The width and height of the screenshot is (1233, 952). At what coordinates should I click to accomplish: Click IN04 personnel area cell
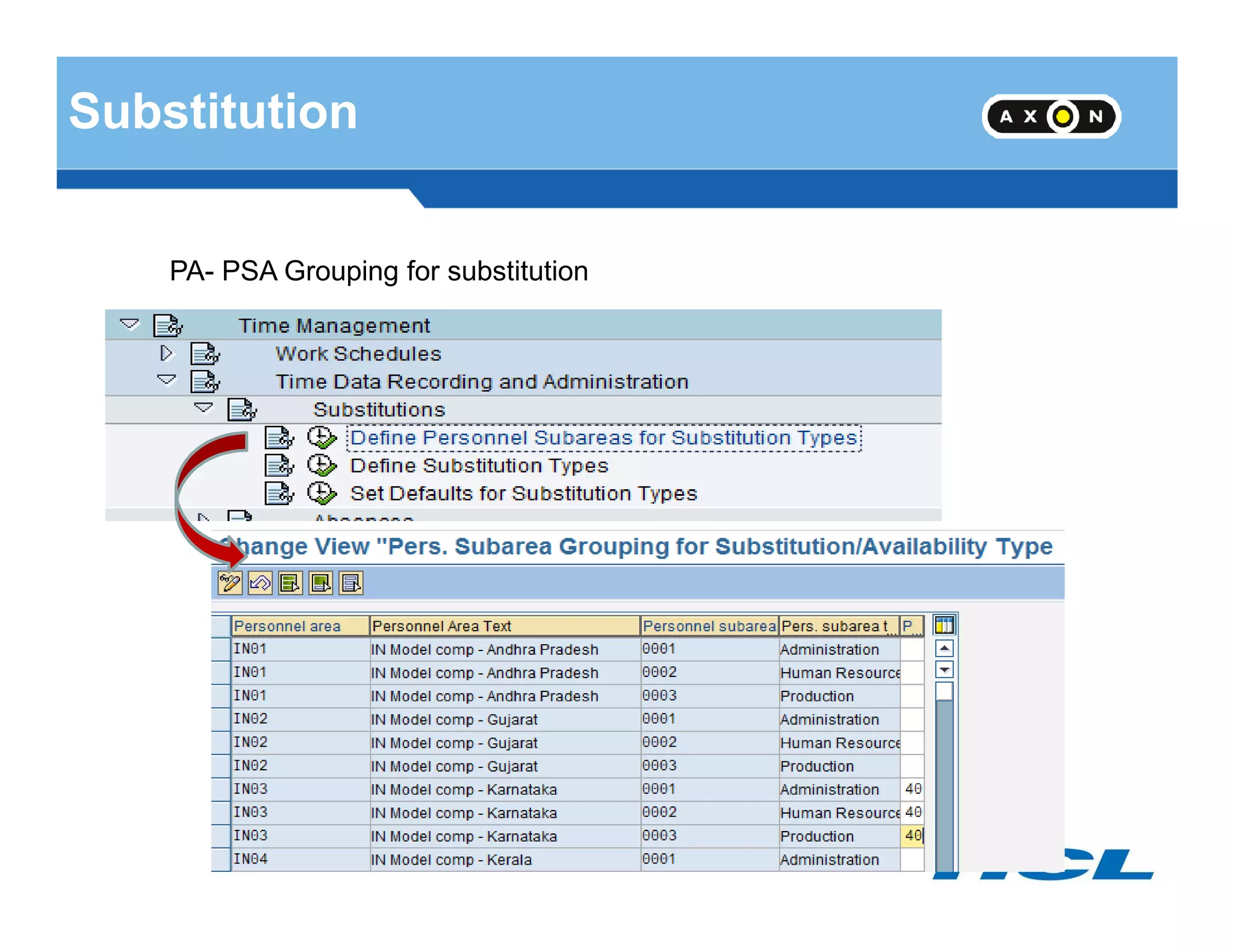pyautogui.click(x=300, y=860)
